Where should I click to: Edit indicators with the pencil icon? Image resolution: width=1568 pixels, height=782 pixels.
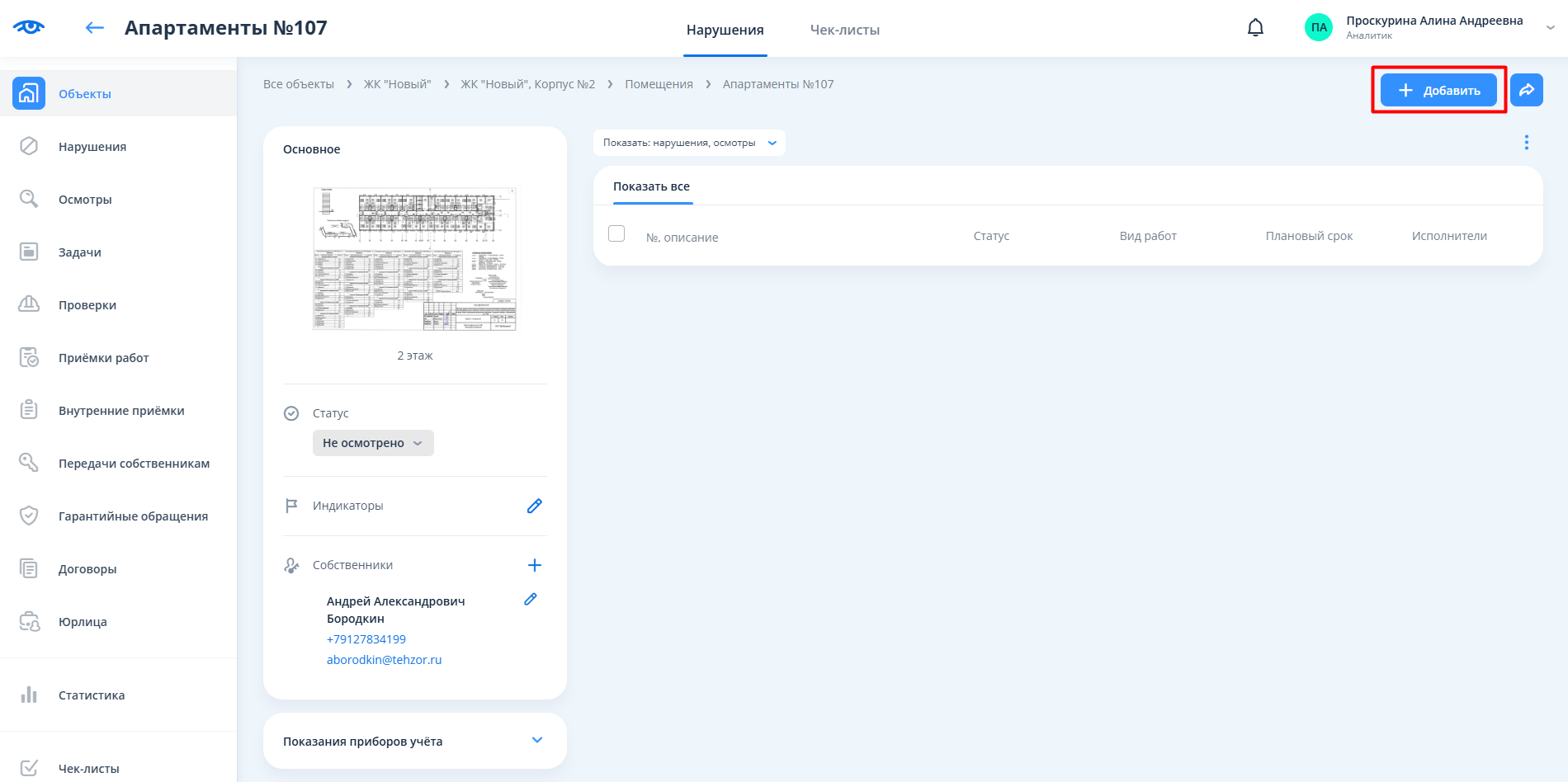[534, 506]
